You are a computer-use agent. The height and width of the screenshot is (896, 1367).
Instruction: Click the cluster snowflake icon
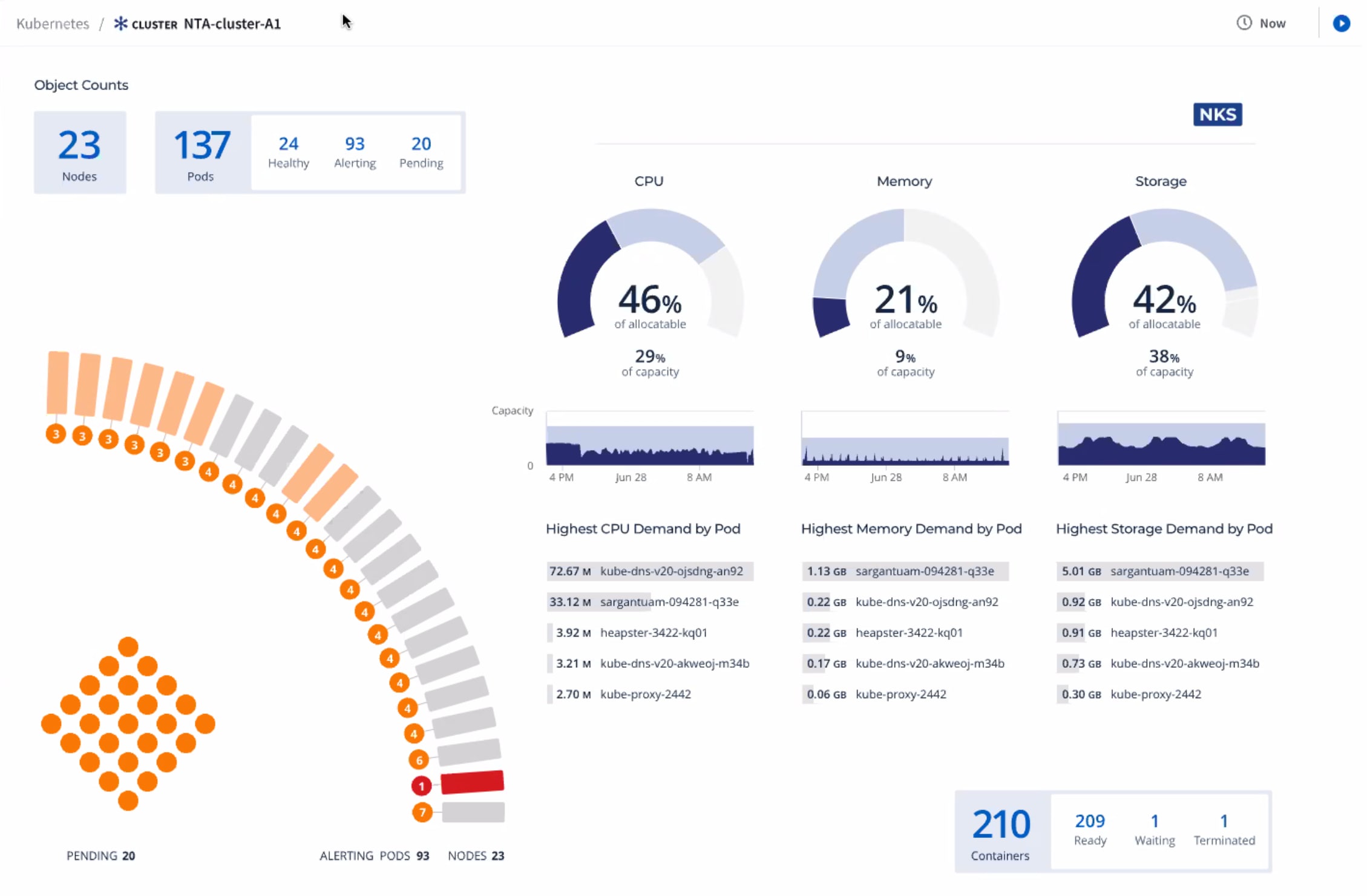(x=120, y=24)
